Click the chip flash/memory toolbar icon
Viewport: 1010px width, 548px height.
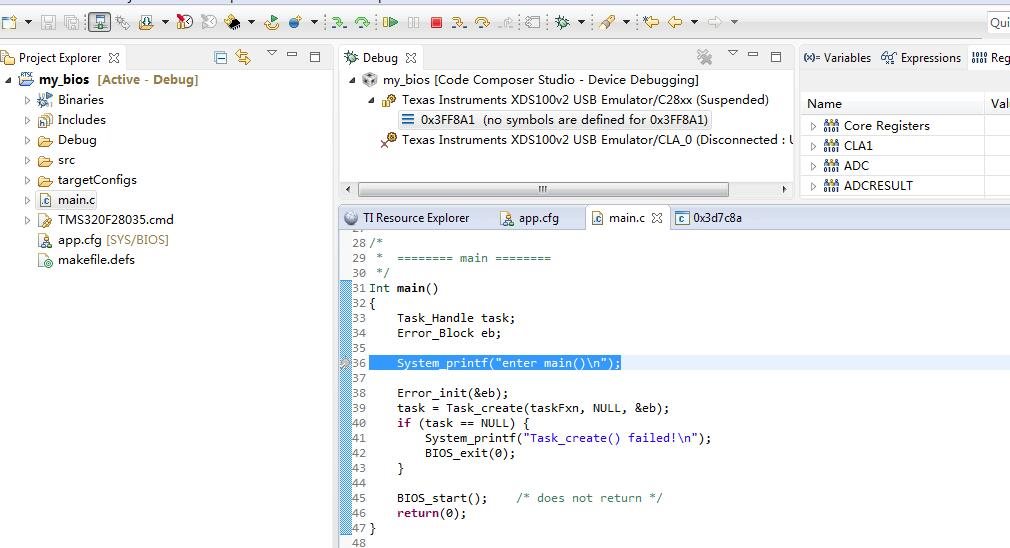232,23
